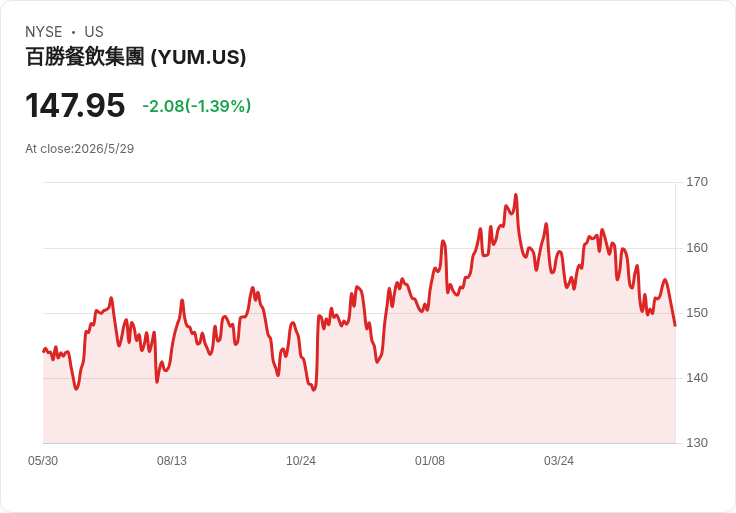Click the stock title YUM.US
This screenshot has height=513, width=736.
pos(136,57)
